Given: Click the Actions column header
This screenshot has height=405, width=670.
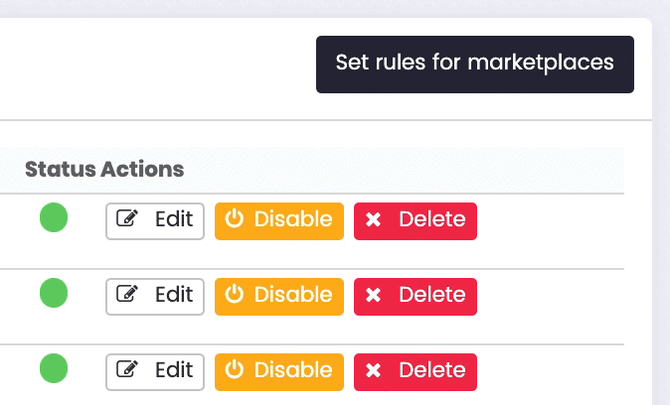Looking at the screenshot, I should click(x=142, y=169).
